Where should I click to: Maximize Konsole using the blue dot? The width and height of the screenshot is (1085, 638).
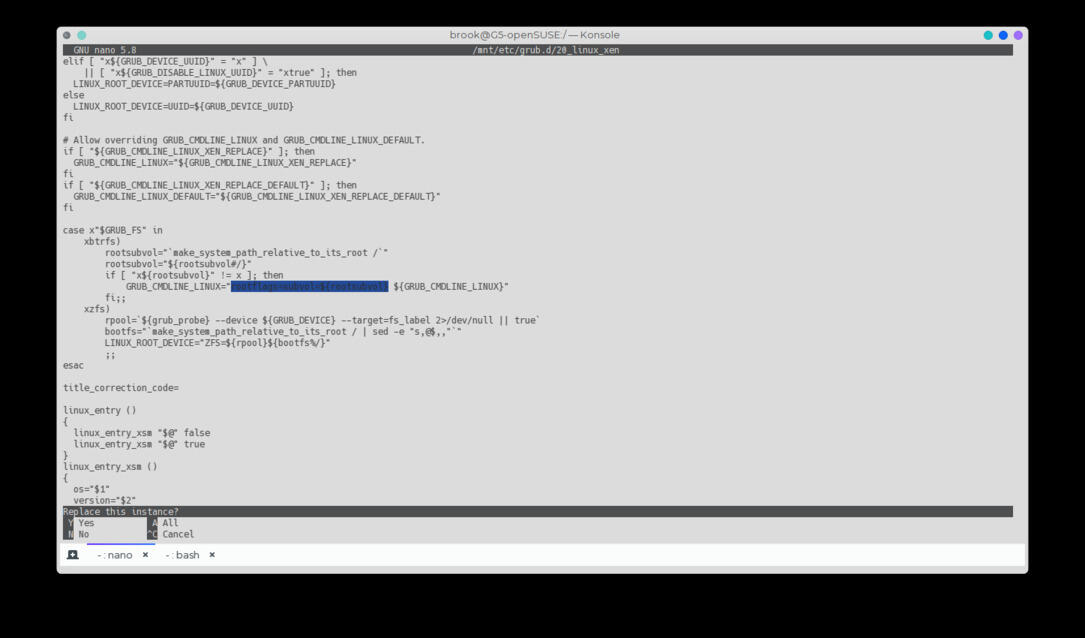(1003, 35)
